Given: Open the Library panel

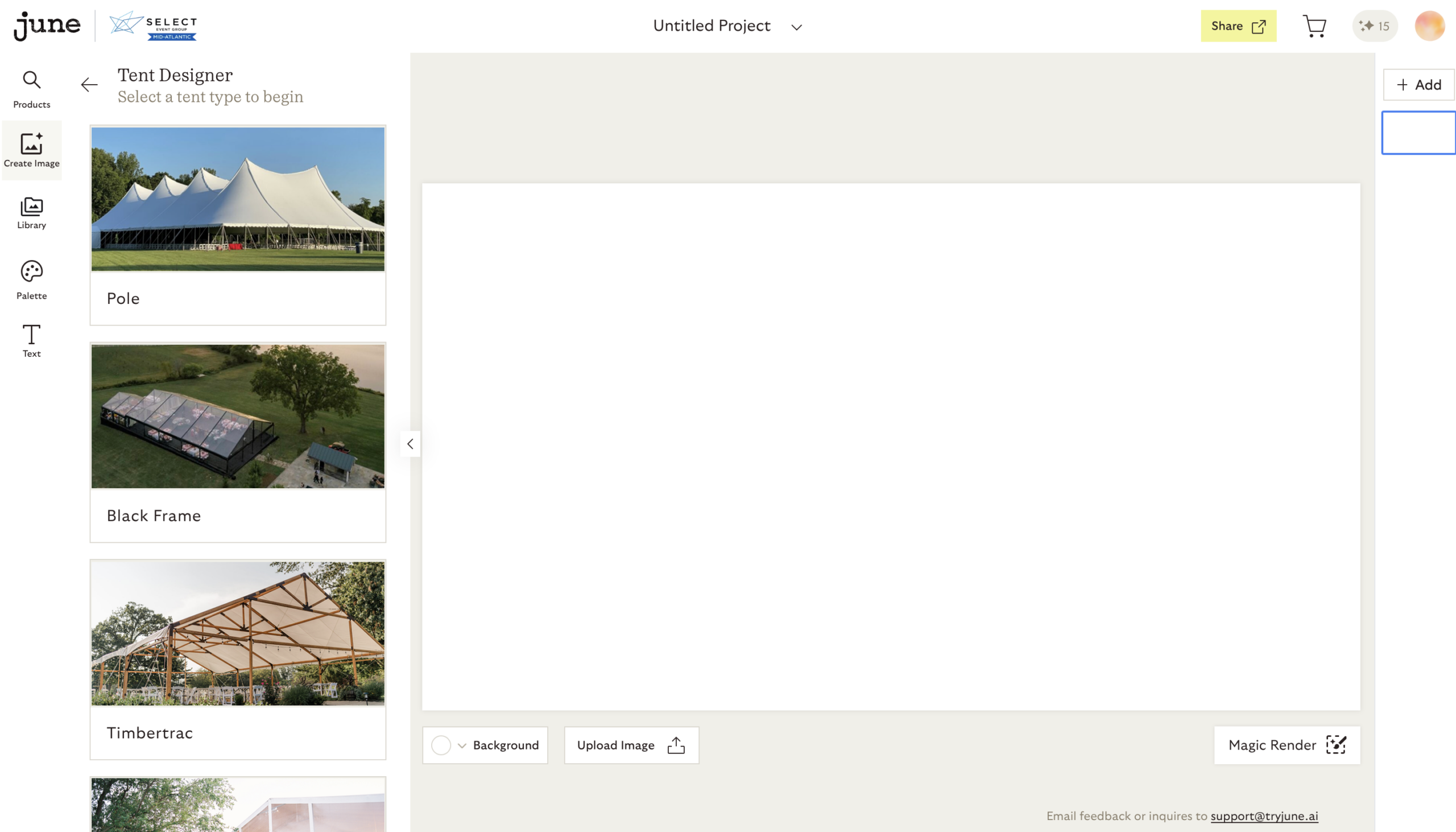Looking at the screenshot, I should (31, 213).
